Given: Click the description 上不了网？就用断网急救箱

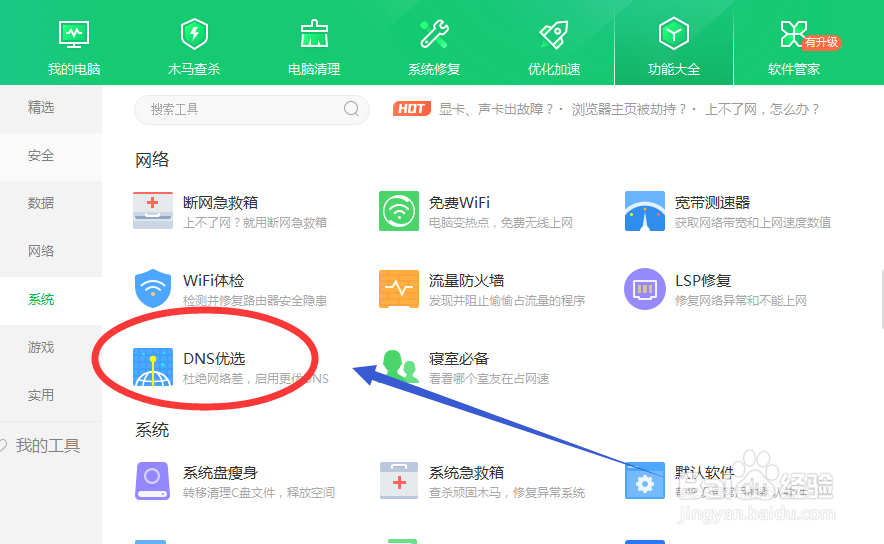Looking at the screenshot, I should (x=255, y=223).
